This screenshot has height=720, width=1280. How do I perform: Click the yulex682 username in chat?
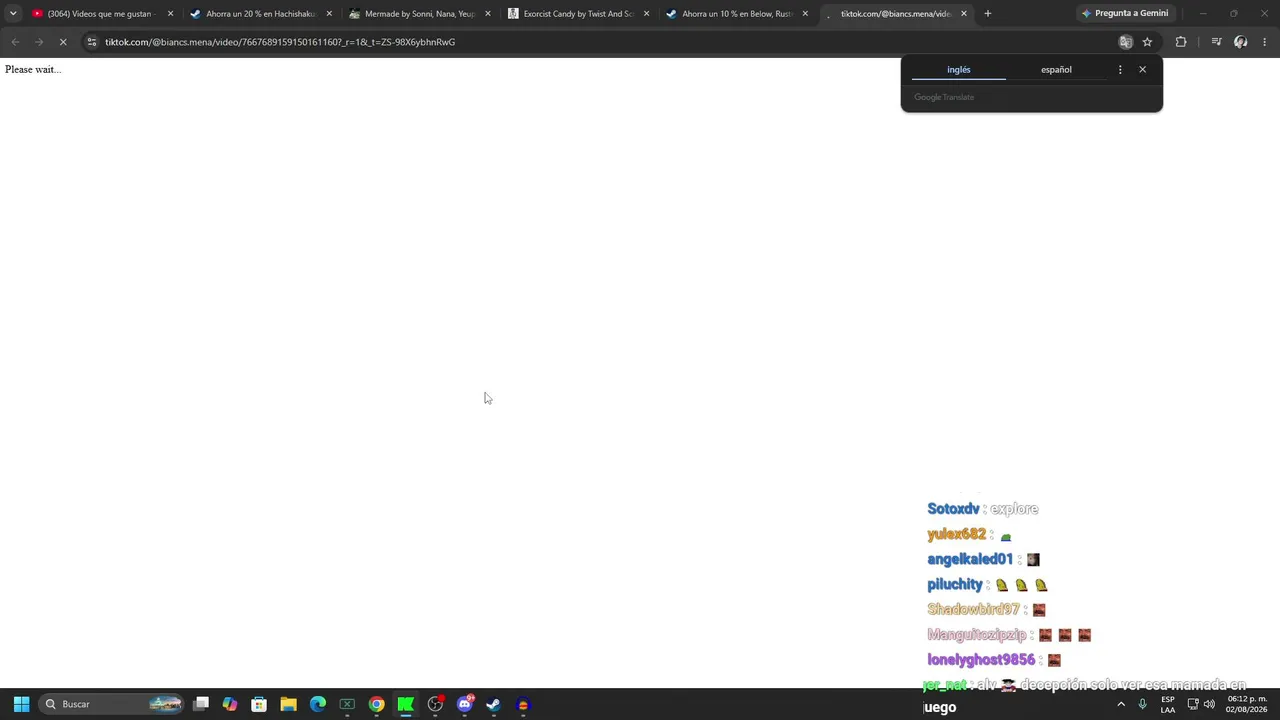957,534
